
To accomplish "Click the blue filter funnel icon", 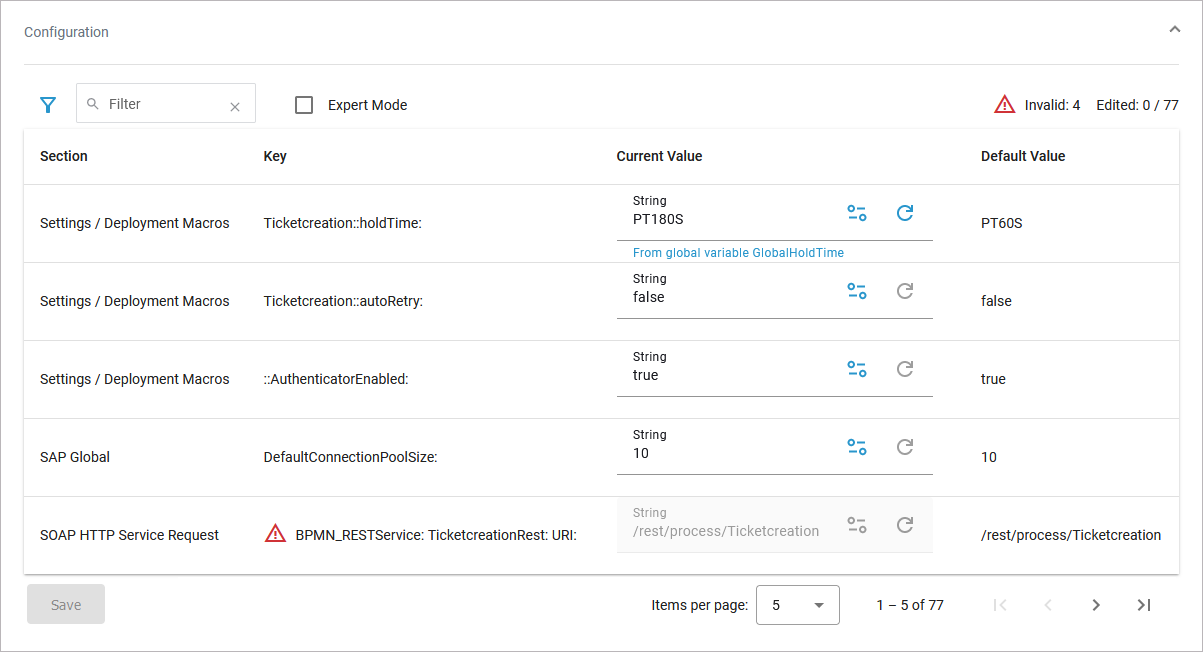I will point(47,105).
